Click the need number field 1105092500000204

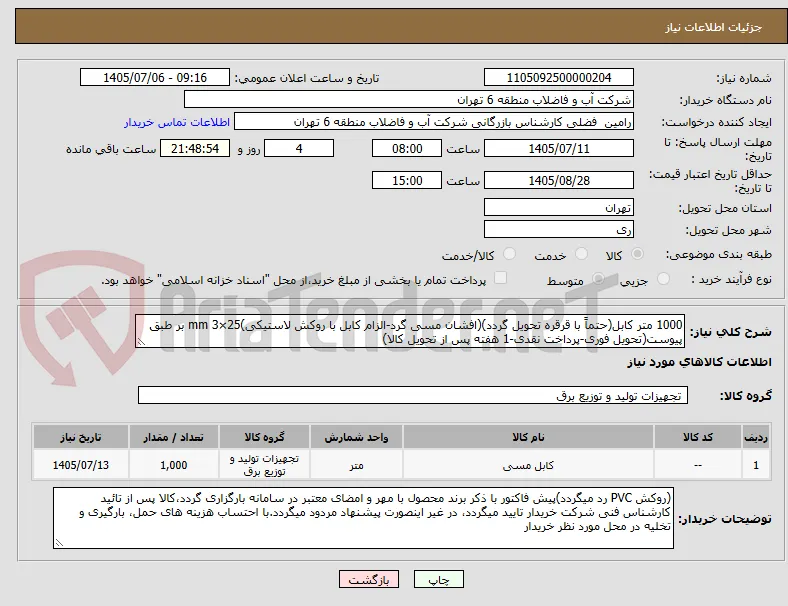(559, 77)
